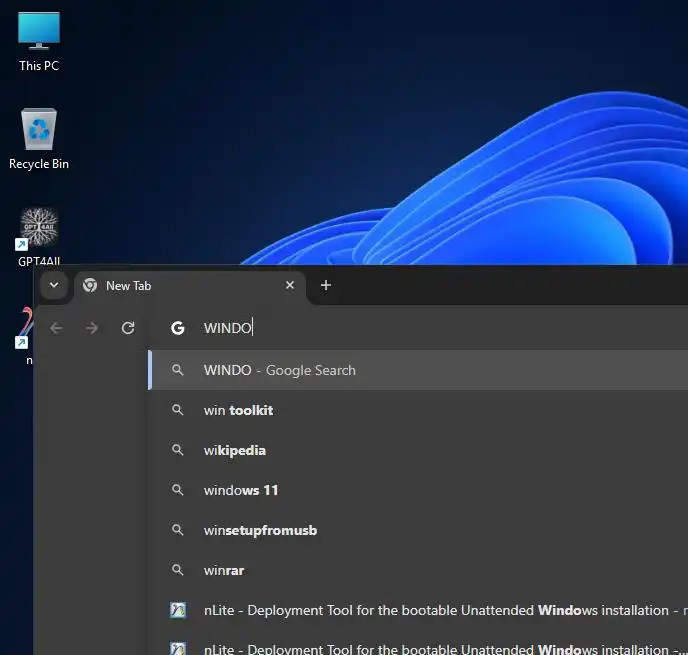Open a new tab with plus button
This screenshot has height=655, width=688.
[326, 286]
